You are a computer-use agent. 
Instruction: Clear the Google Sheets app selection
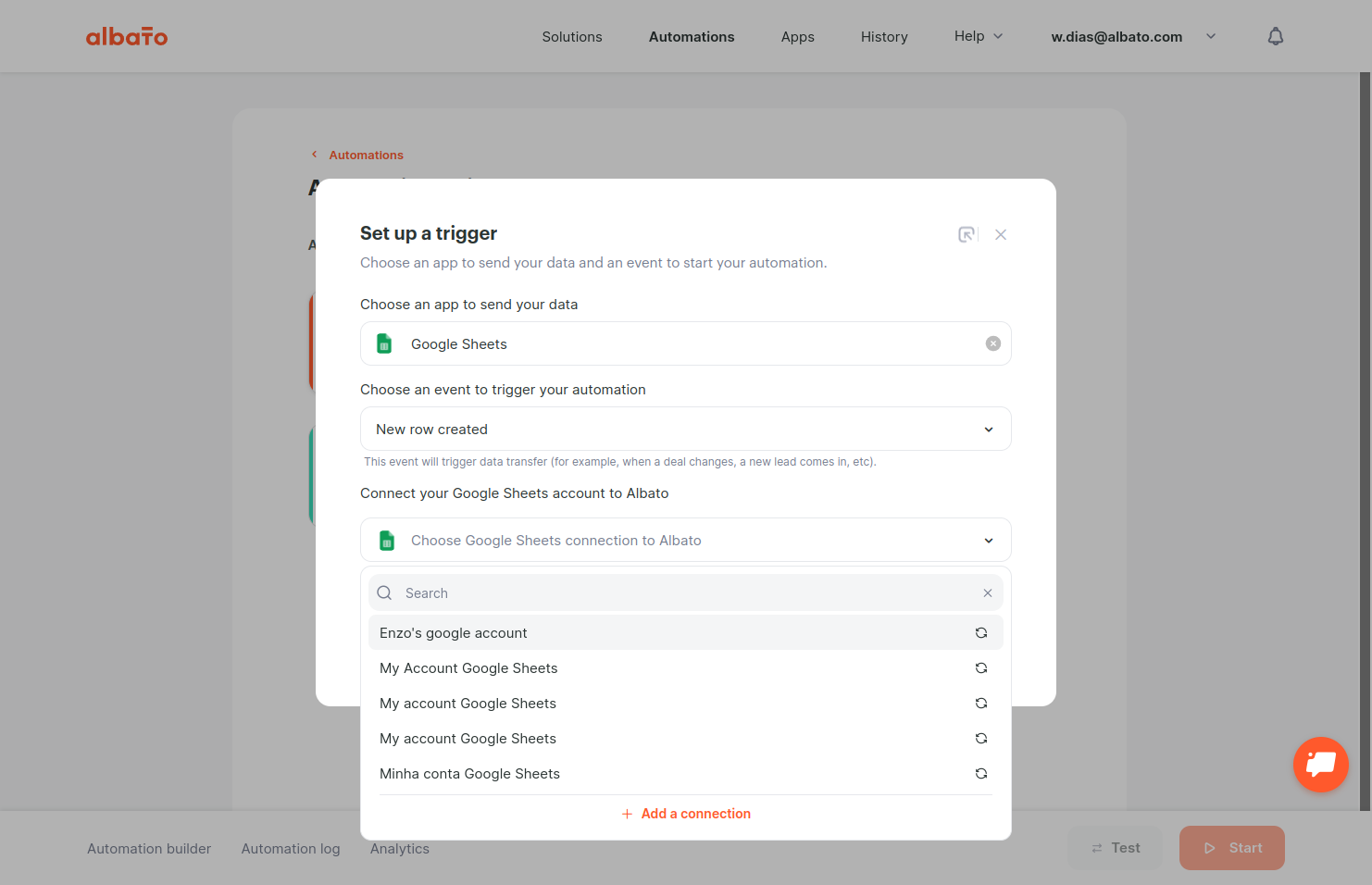click(x=992, y=343)
